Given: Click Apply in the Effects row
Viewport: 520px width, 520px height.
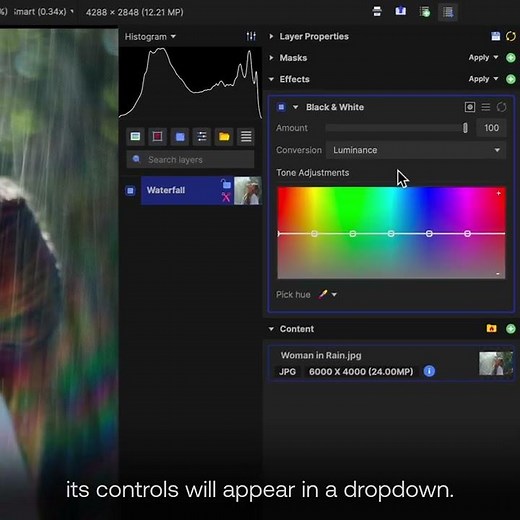Looking at the screenshot, I should 483,79.
